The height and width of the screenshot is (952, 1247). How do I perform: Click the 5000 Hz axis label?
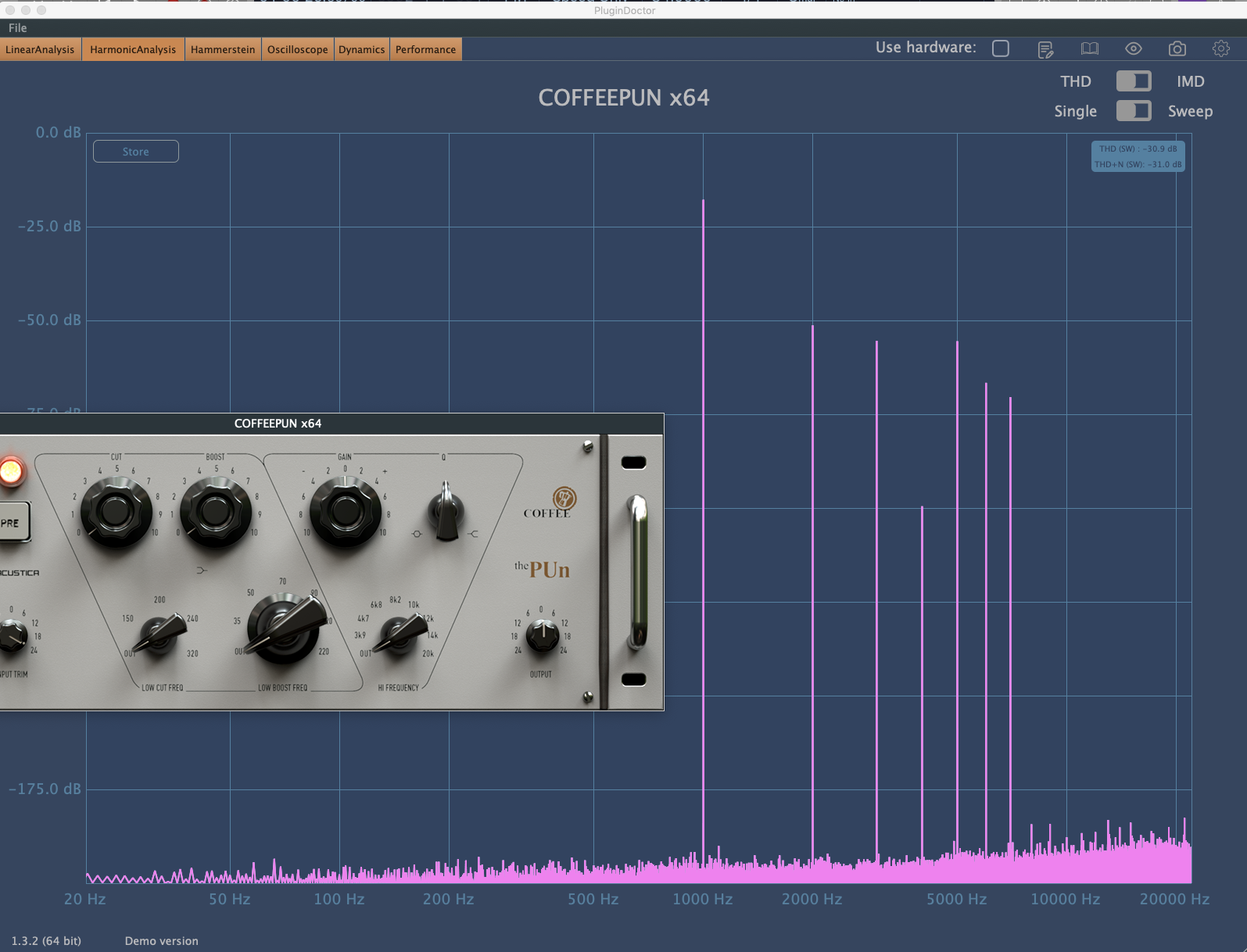pyautogui.click(x=956, y=899)
